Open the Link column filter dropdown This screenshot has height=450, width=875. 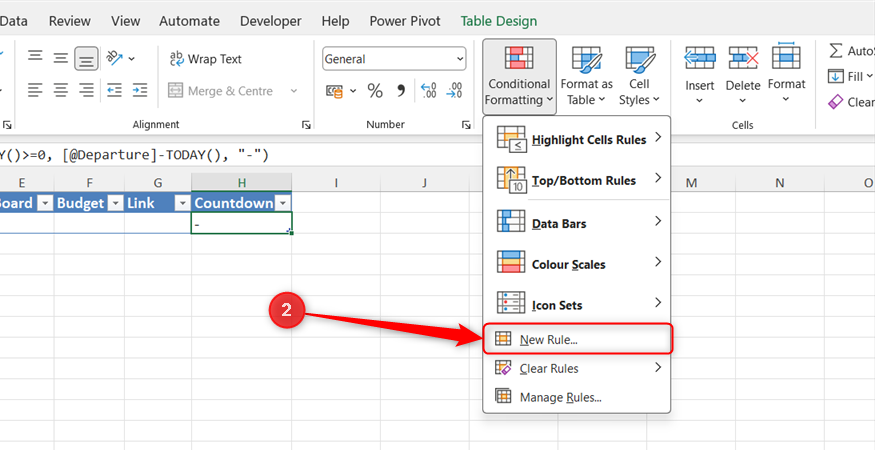[x=182, y=204]
